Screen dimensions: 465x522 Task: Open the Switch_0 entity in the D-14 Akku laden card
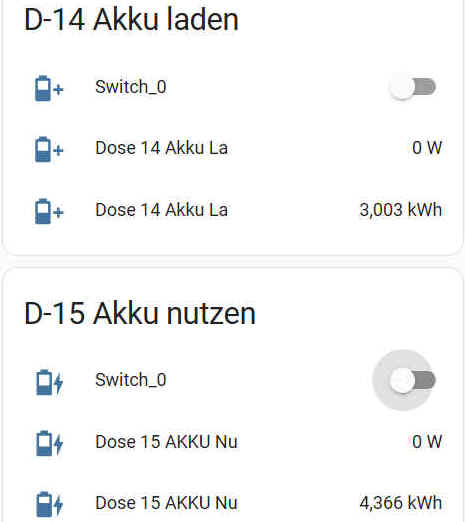[x=131, y=87]
